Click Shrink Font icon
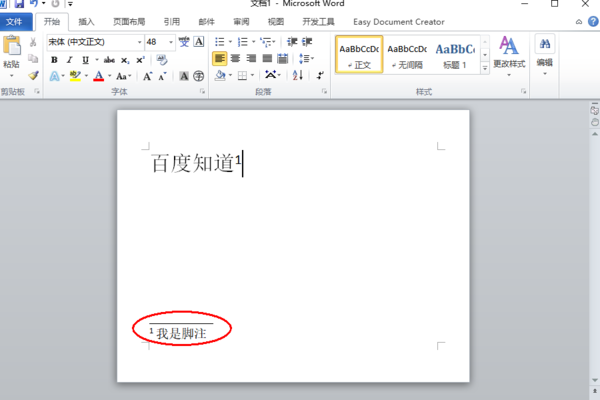 (x=163, y=76)
